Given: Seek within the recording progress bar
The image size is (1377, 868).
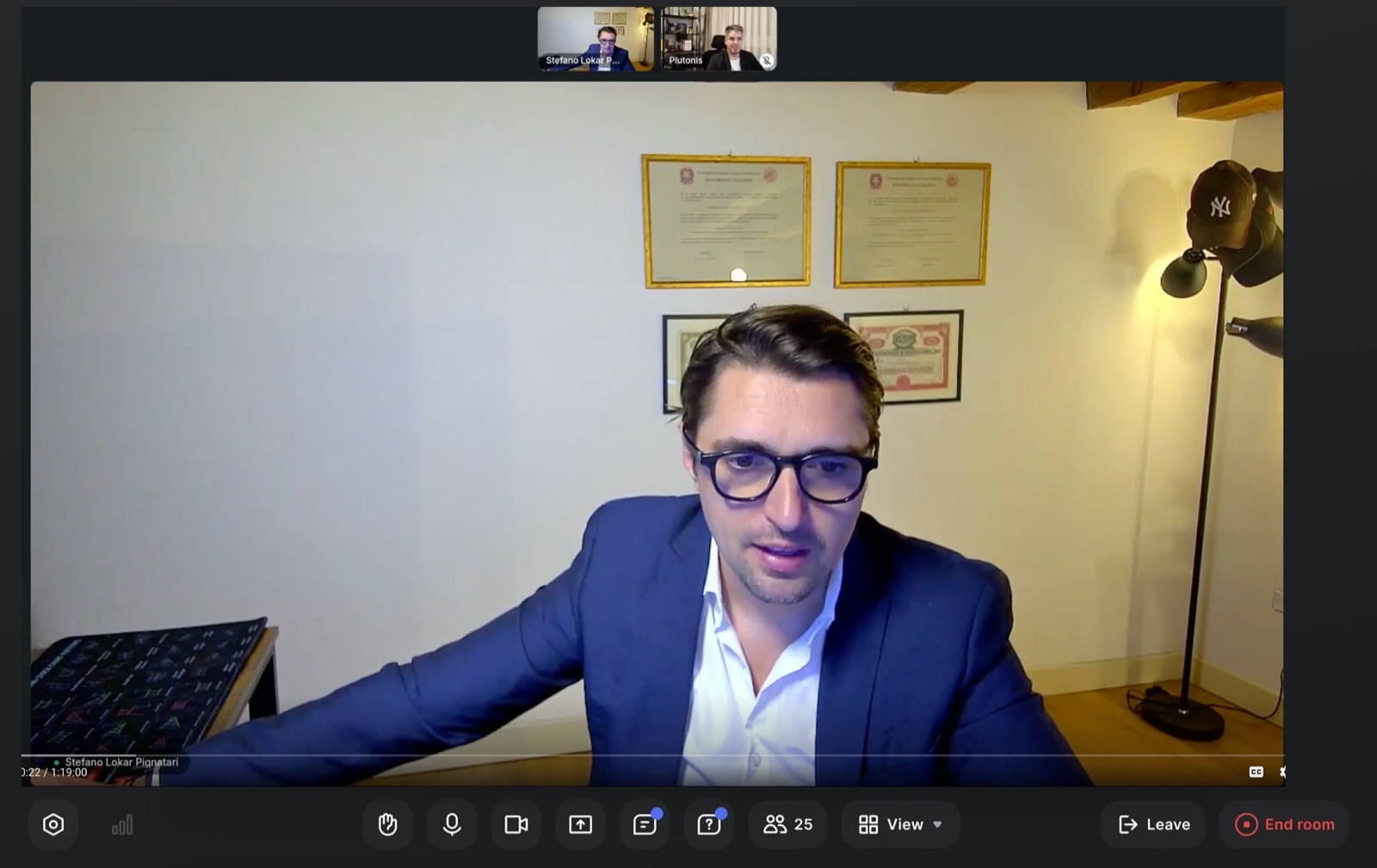Looking at the screenshot, I should tap(652, 755).
